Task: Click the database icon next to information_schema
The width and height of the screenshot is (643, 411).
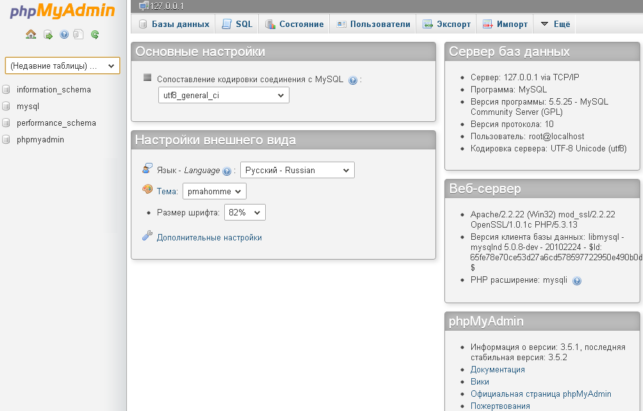Action: [6, 89]
